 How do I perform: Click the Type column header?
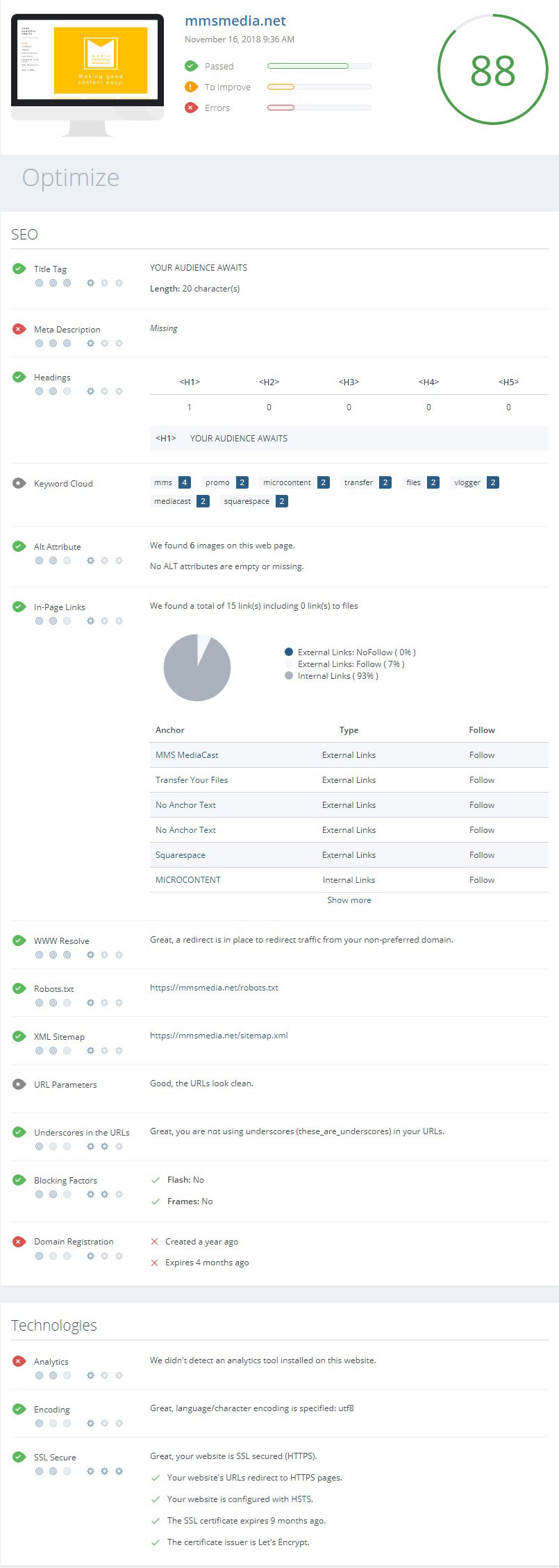[x=349, y=730]
